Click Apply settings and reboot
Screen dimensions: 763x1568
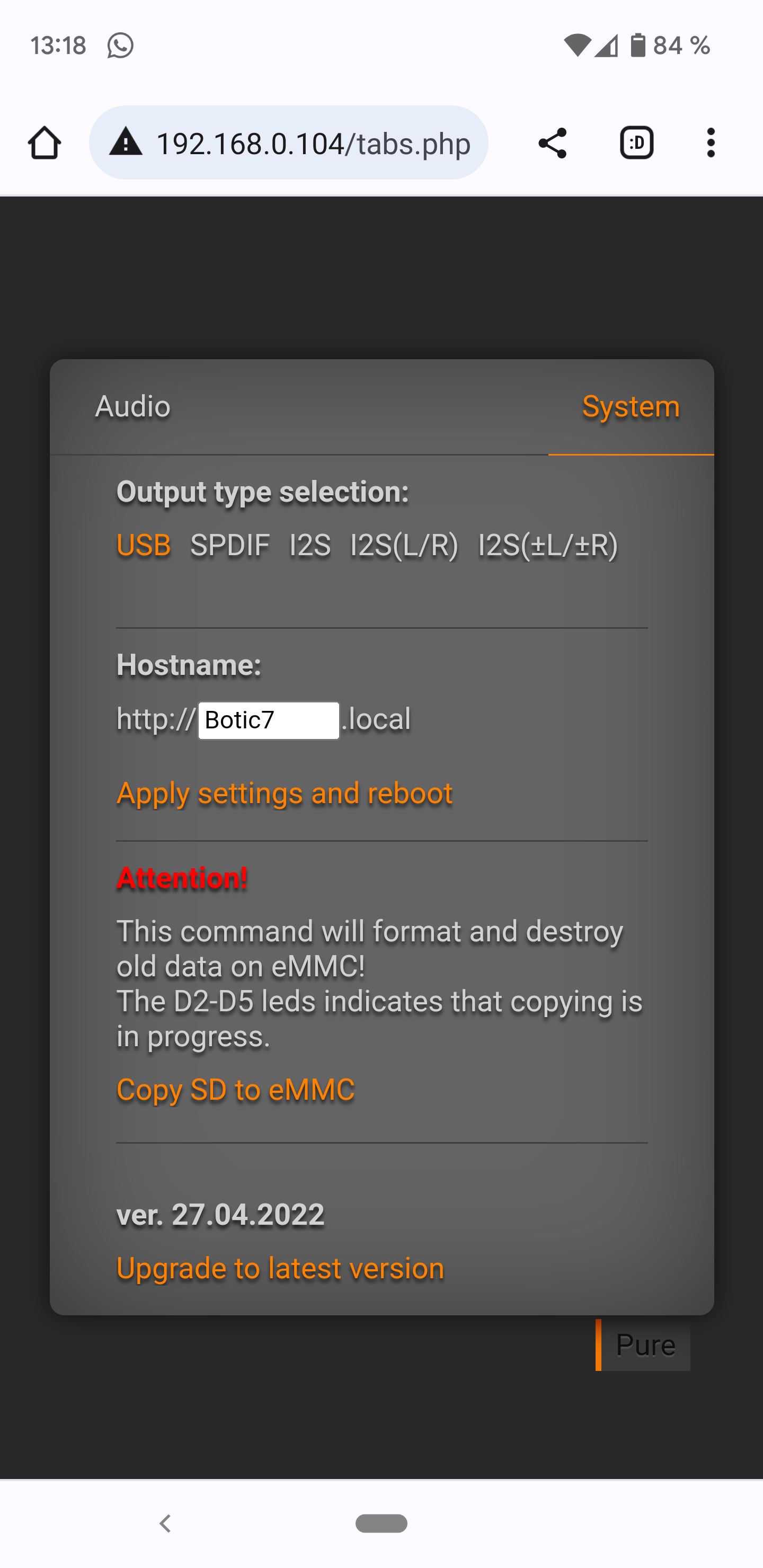pyautogui.click(x=285, y=793)
